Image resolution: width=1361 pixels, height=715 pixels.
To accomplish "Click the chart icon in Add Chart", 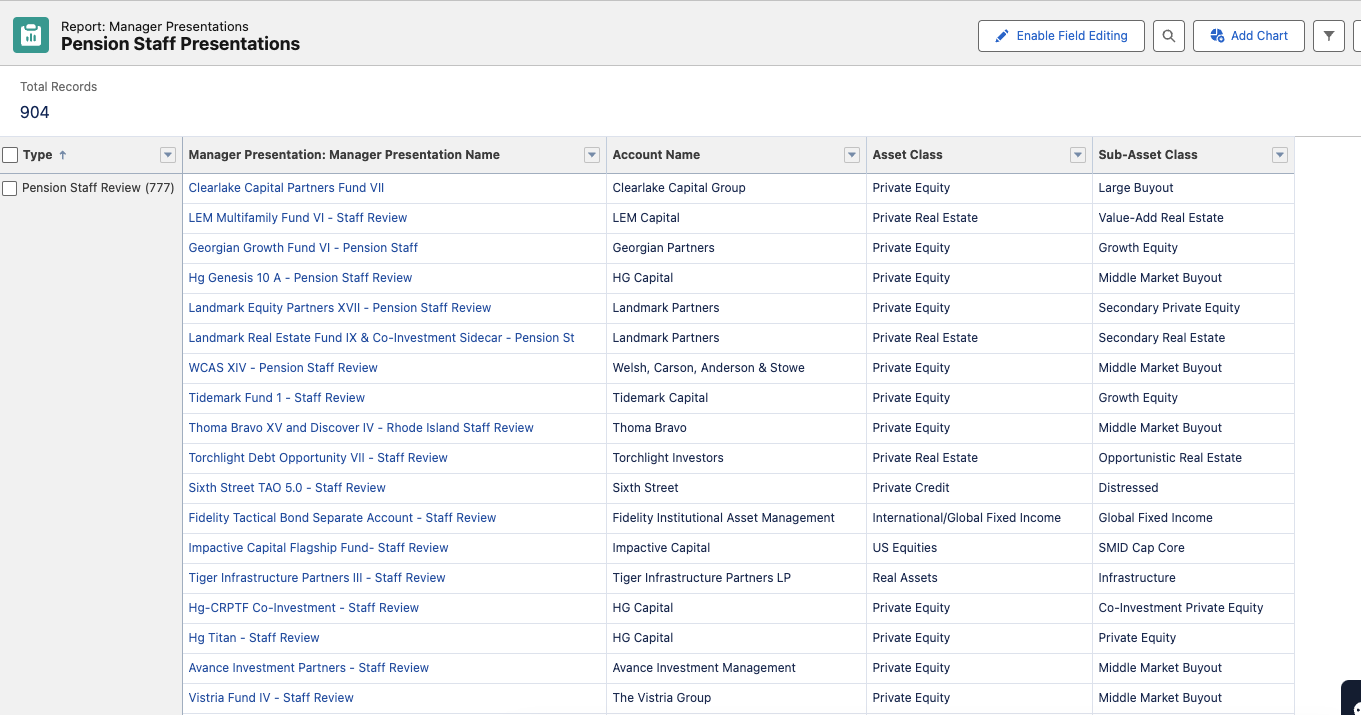I will click(x=1217, y=36).
